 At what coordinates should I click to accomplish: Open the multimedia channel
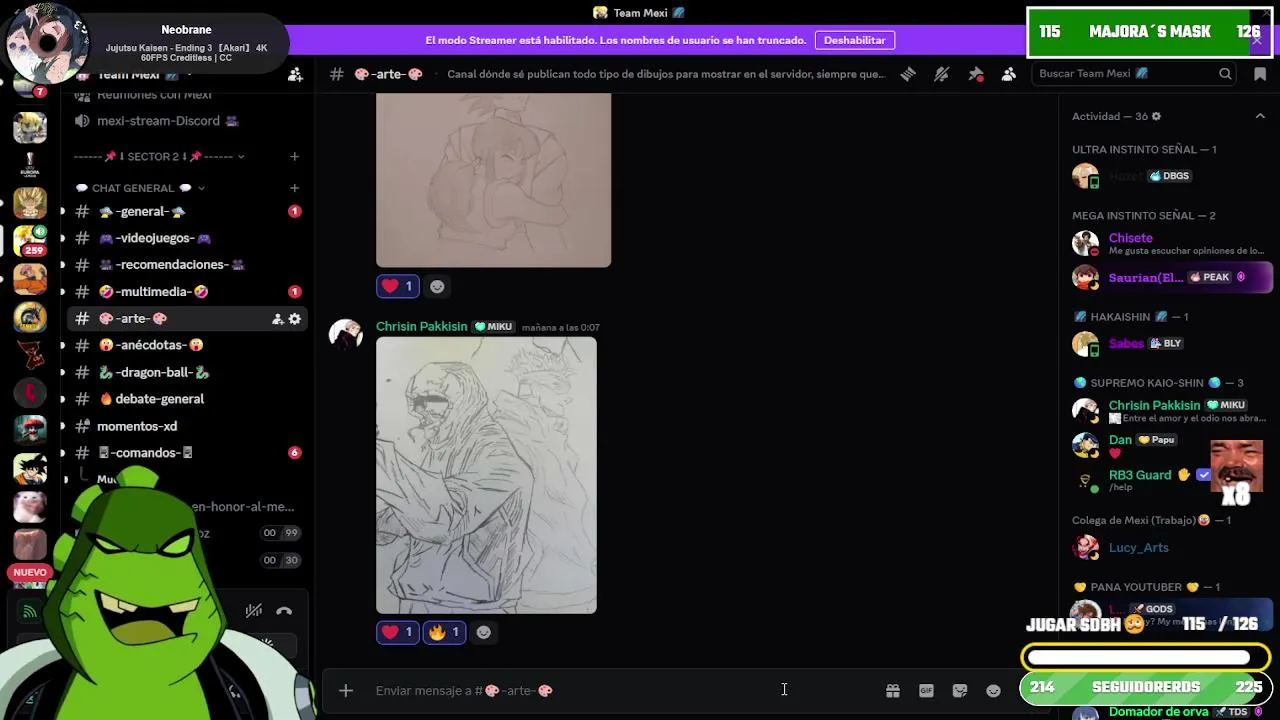click(188, 292)
